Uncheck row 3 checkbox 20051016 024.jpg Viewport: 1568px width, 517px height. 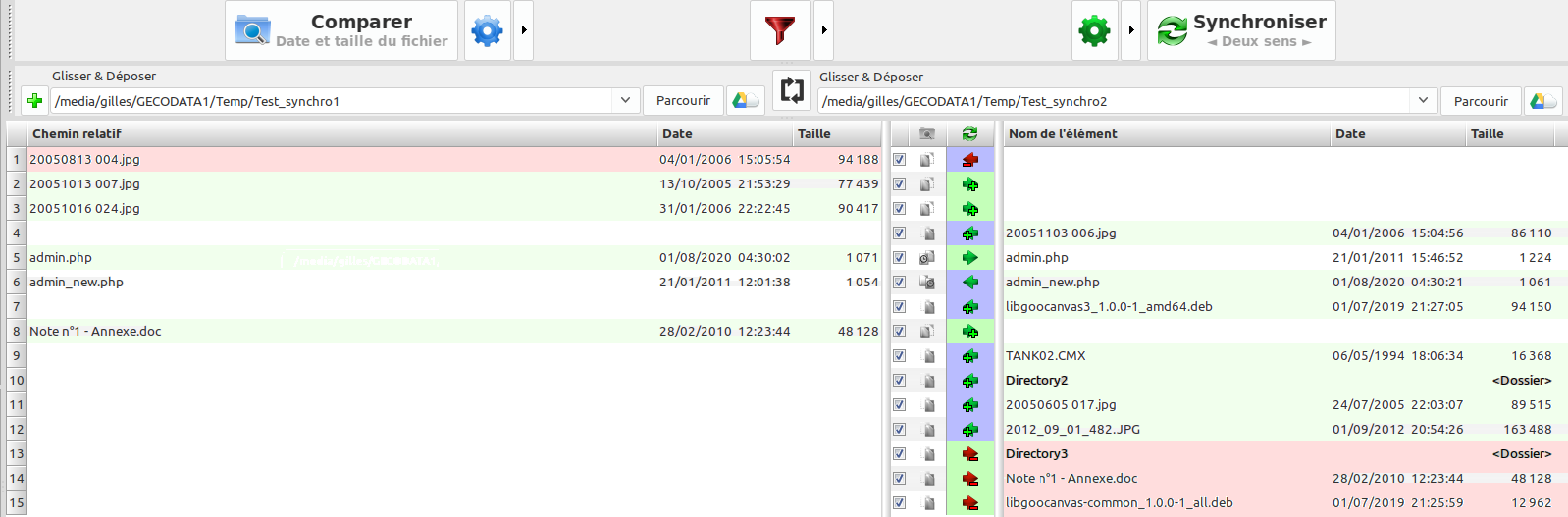[x=899, y=208]
